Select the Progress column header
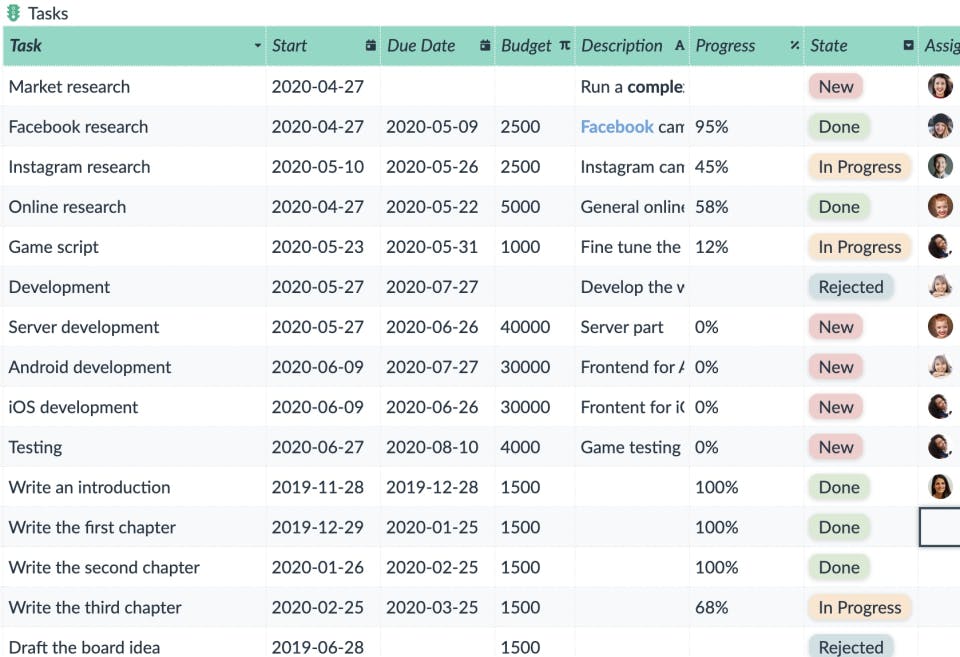The height and width of the screenshot is (657, 960). pyautogui.click(x=726, y=46)
